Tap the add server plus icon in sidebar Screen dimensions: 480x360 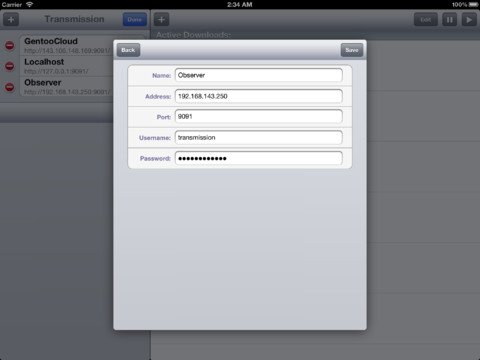(x=11, y=19)
